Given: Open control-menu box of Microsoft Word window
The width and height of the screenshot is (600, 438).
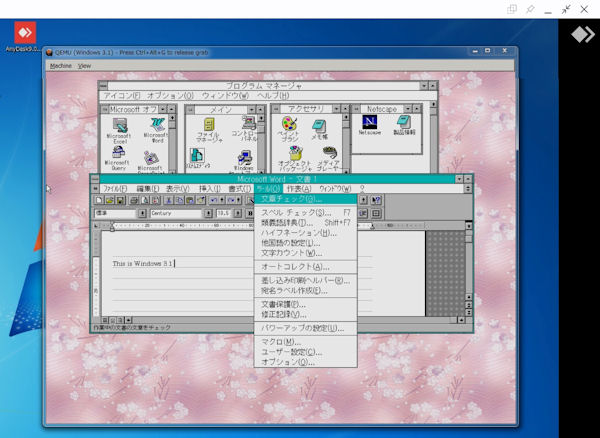Looking at the screenshot, I should (95, 179).
